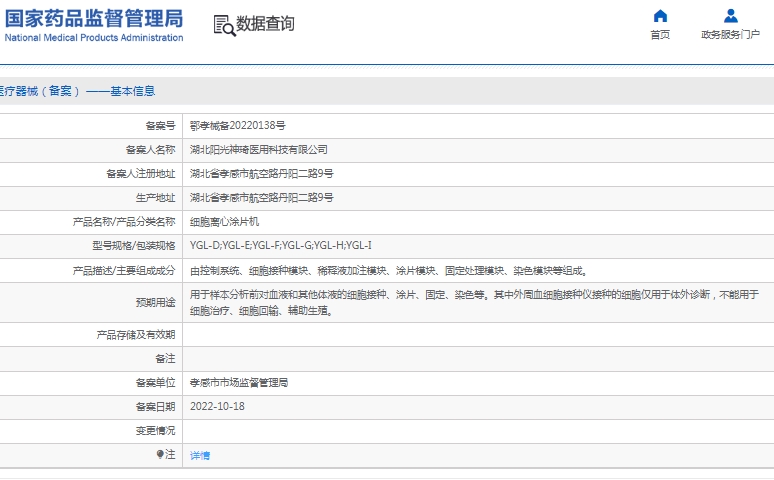Screen dimensions: 774x480
Task: Open the 详情 link
Action: point(200,455)
